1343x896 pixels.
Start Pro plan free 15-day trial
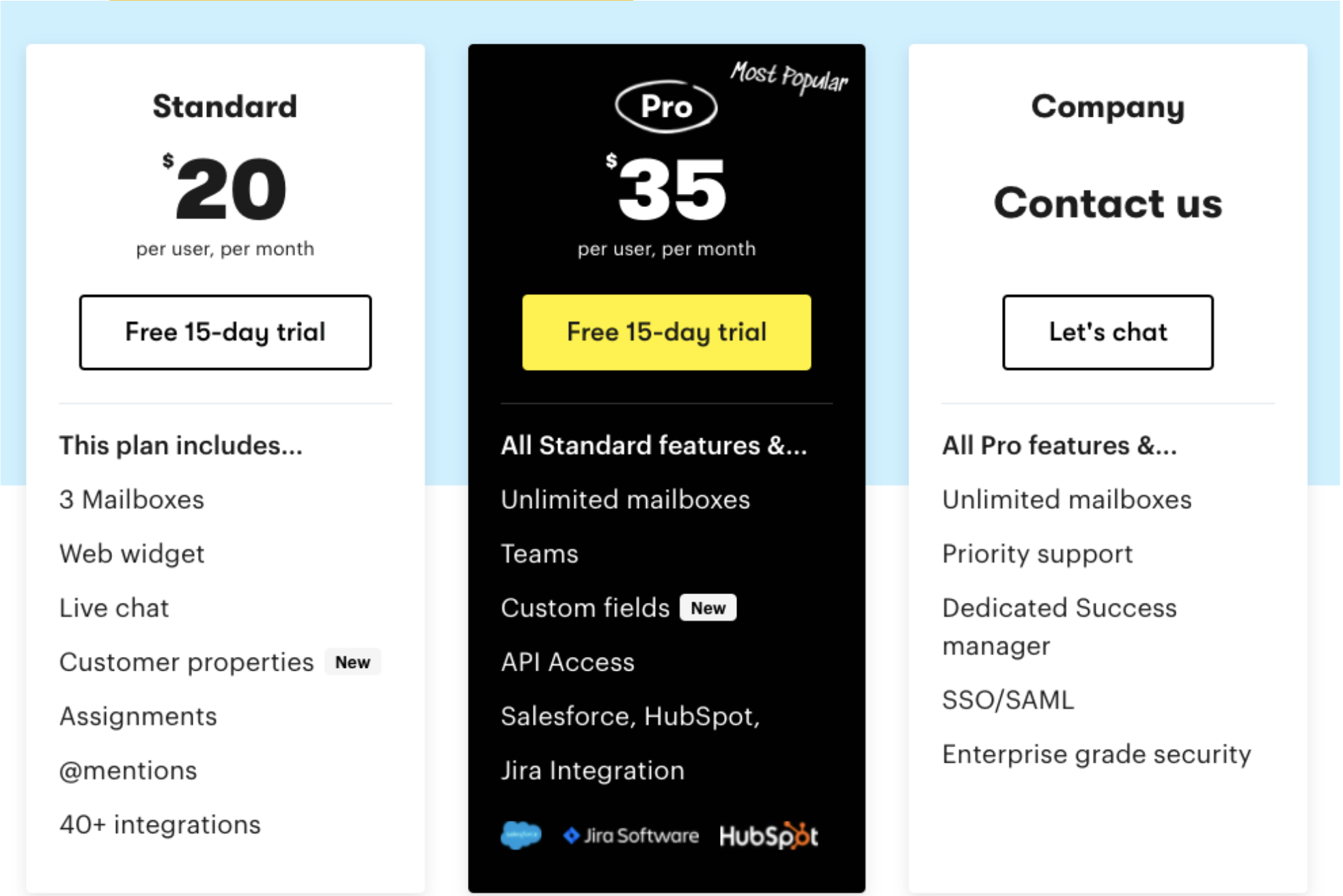pos(667,333)
